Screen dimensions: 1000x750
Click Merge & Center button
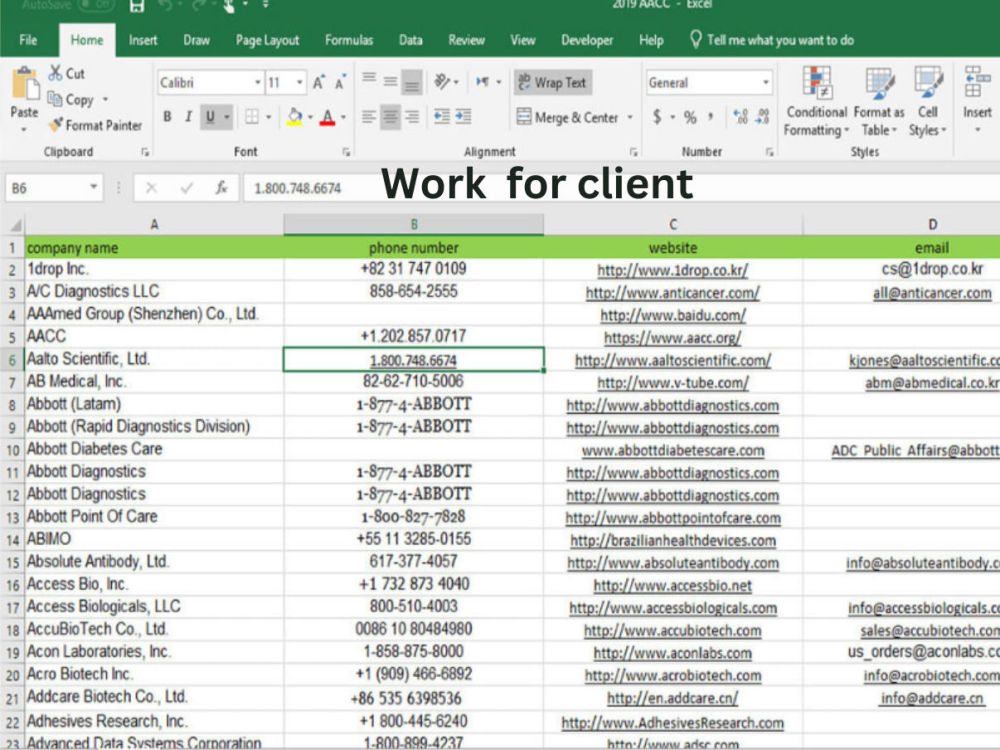point(568,117)
